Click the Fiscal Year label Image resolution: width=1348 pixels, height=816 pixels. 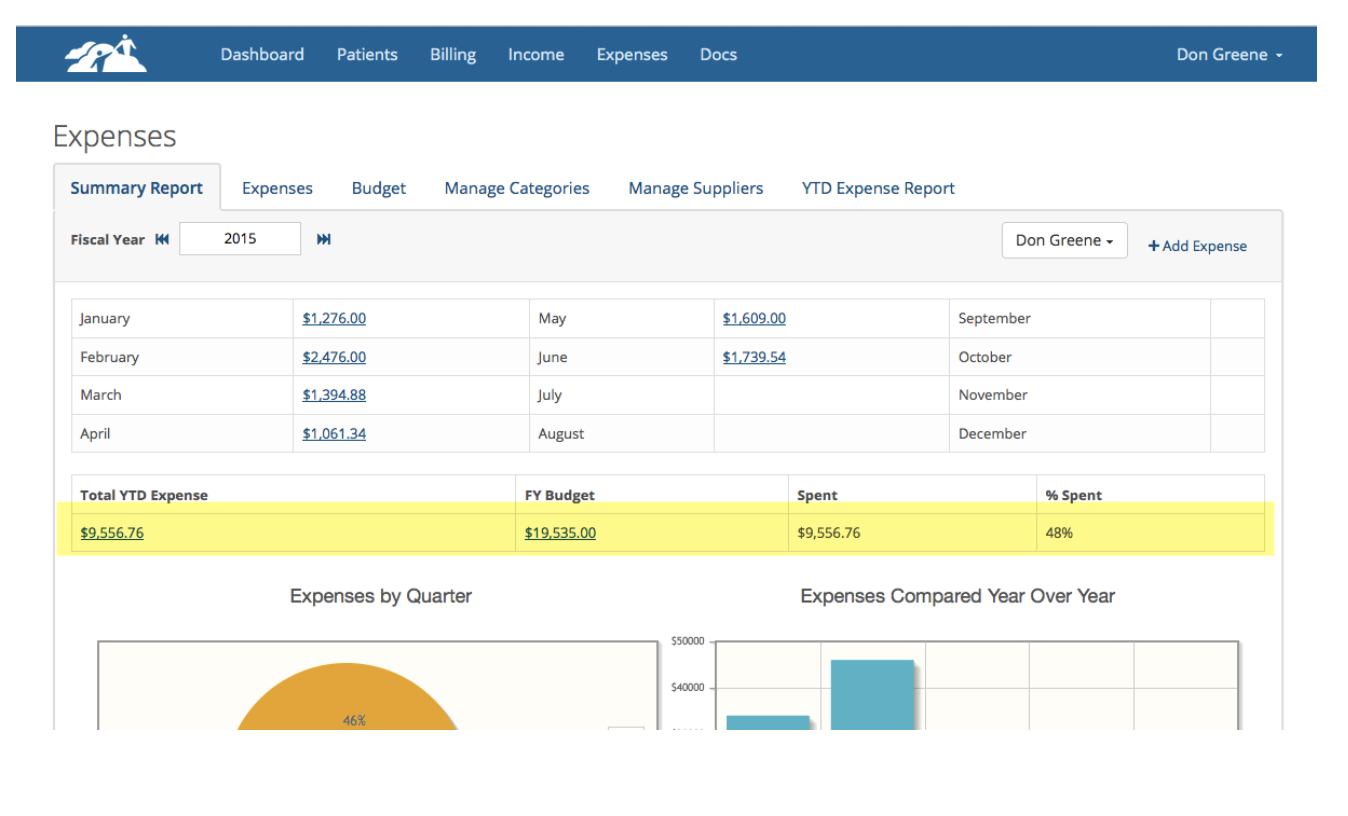[x=107, y=240]
